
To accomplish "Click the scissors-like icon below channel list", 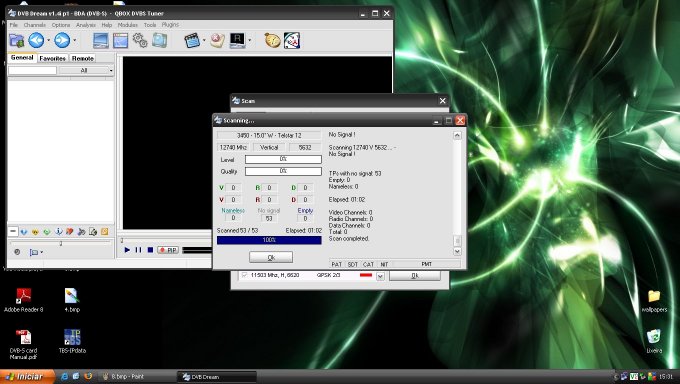I will click(x=82, y=232).
